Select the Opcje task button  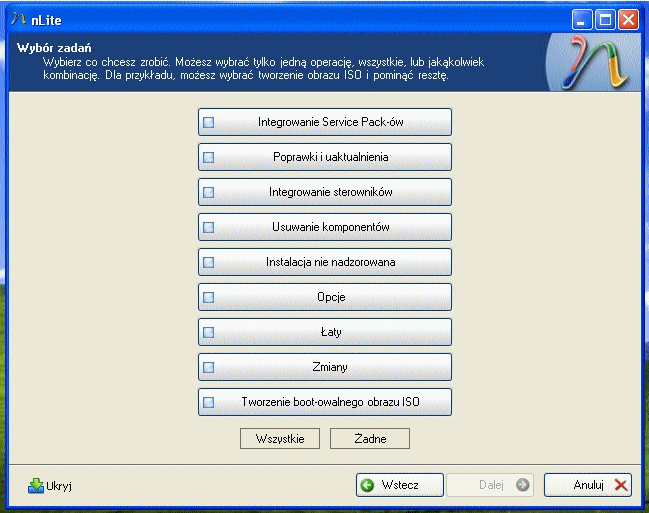(324, 297)
